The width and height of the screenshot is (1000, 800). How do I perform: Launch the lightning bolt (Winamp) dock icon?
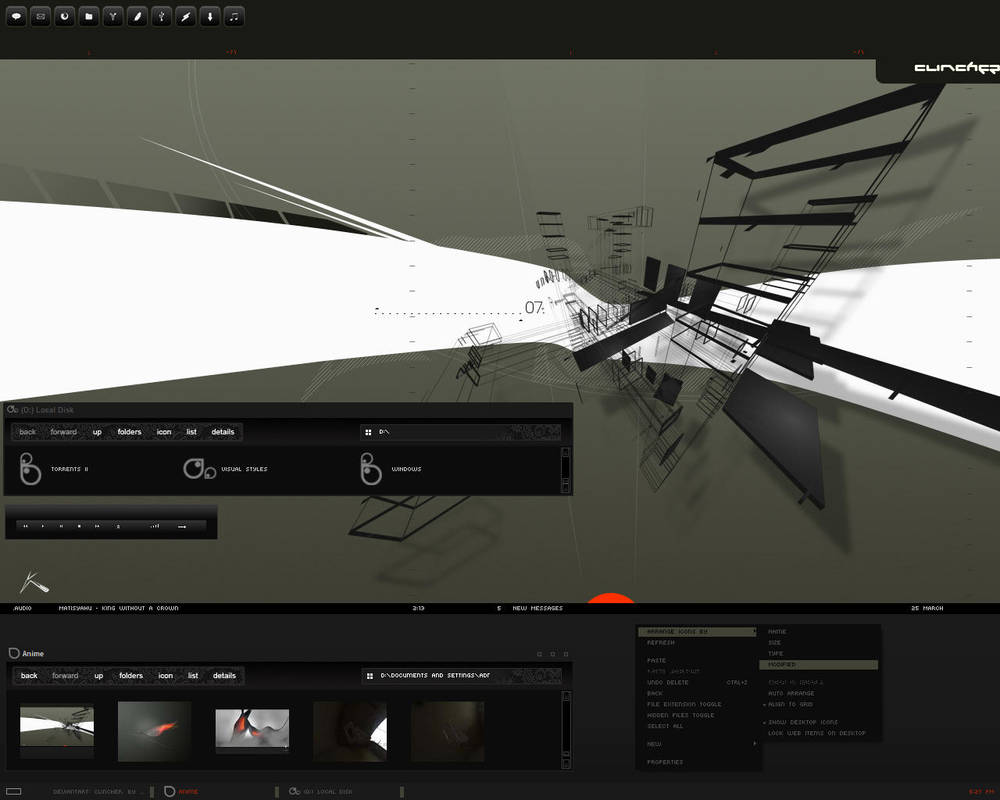(x=186, y=17)
